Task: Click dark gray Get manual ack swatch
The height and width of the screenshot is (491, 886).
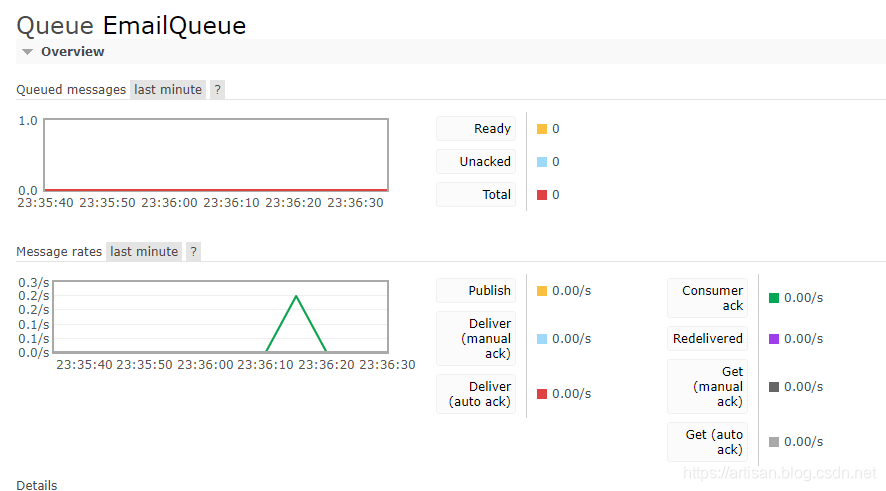Action: point(774,387)
